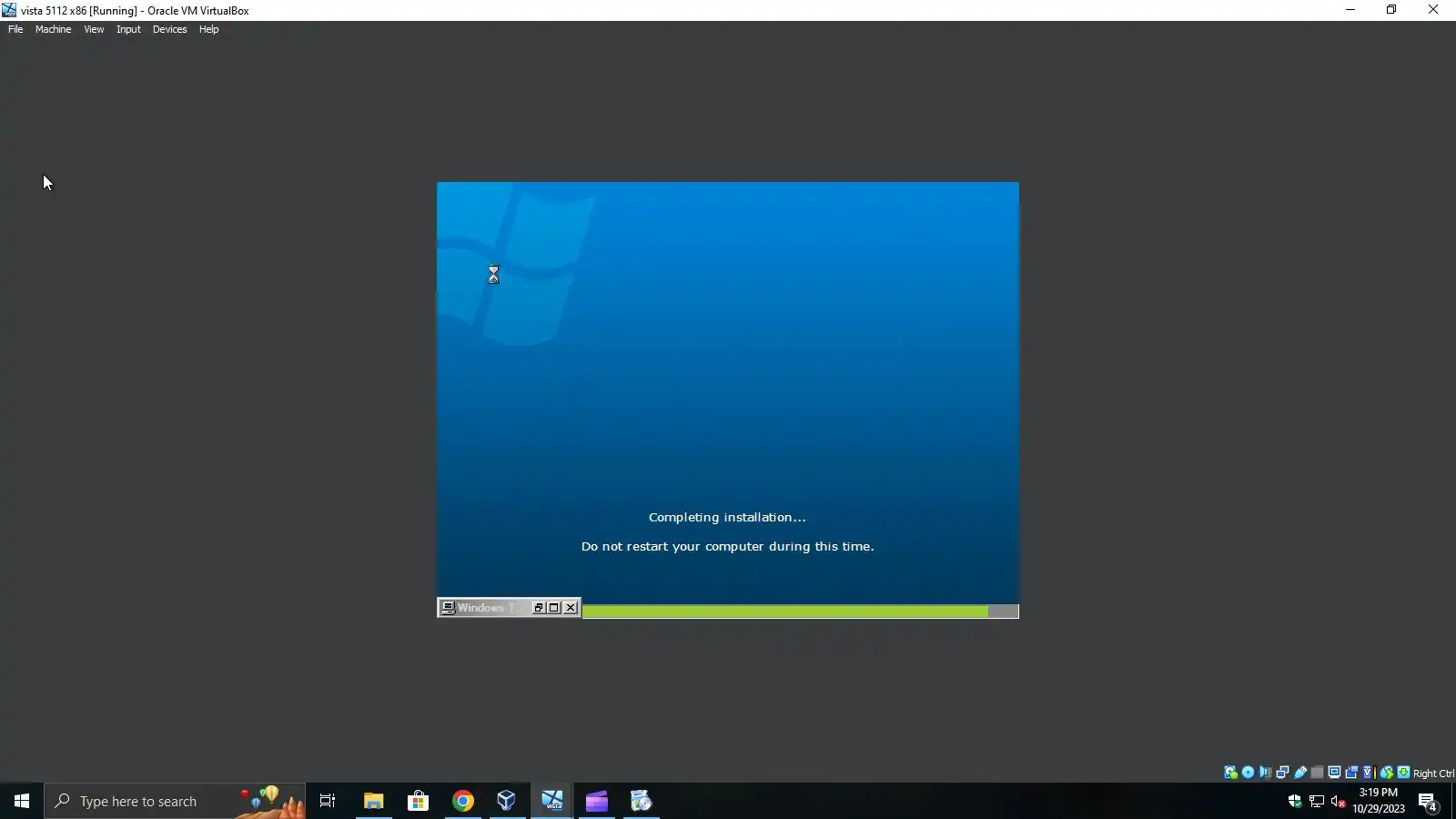The height and width of the screenshot is (819, 1456).
Task: Open the File menu in VirtualBox
Action: [15, 29]
